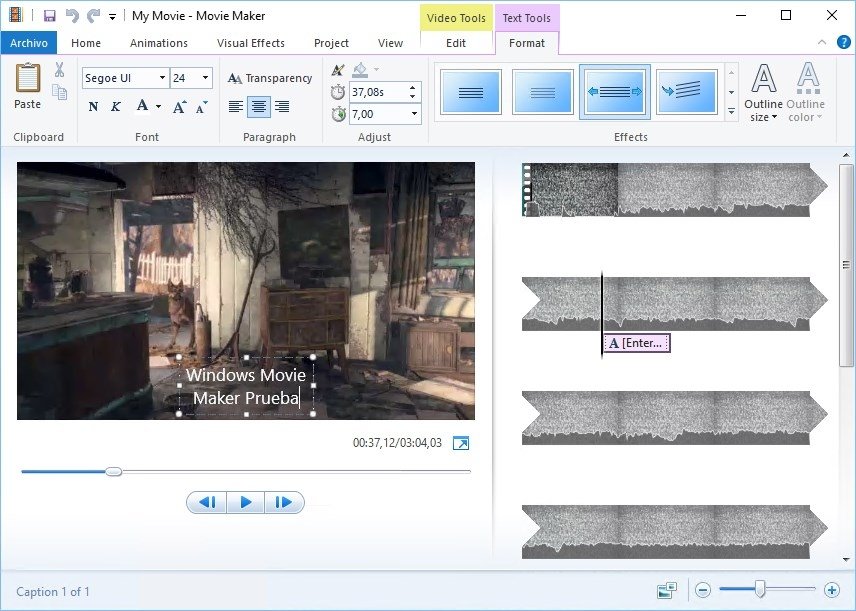Switch to the View tab
This screenshot has height=611, width=856.
[390, 43]
